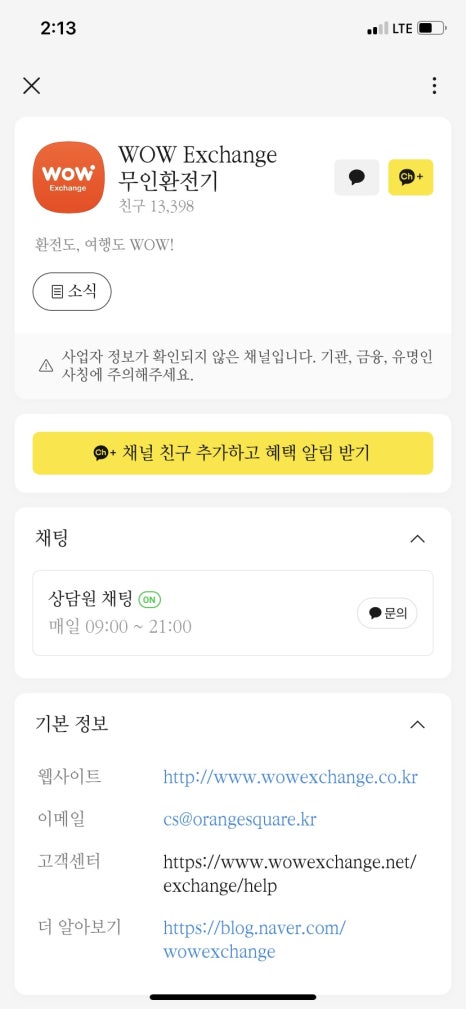Collapse the 채팅 section chevron

pos(418,539)
